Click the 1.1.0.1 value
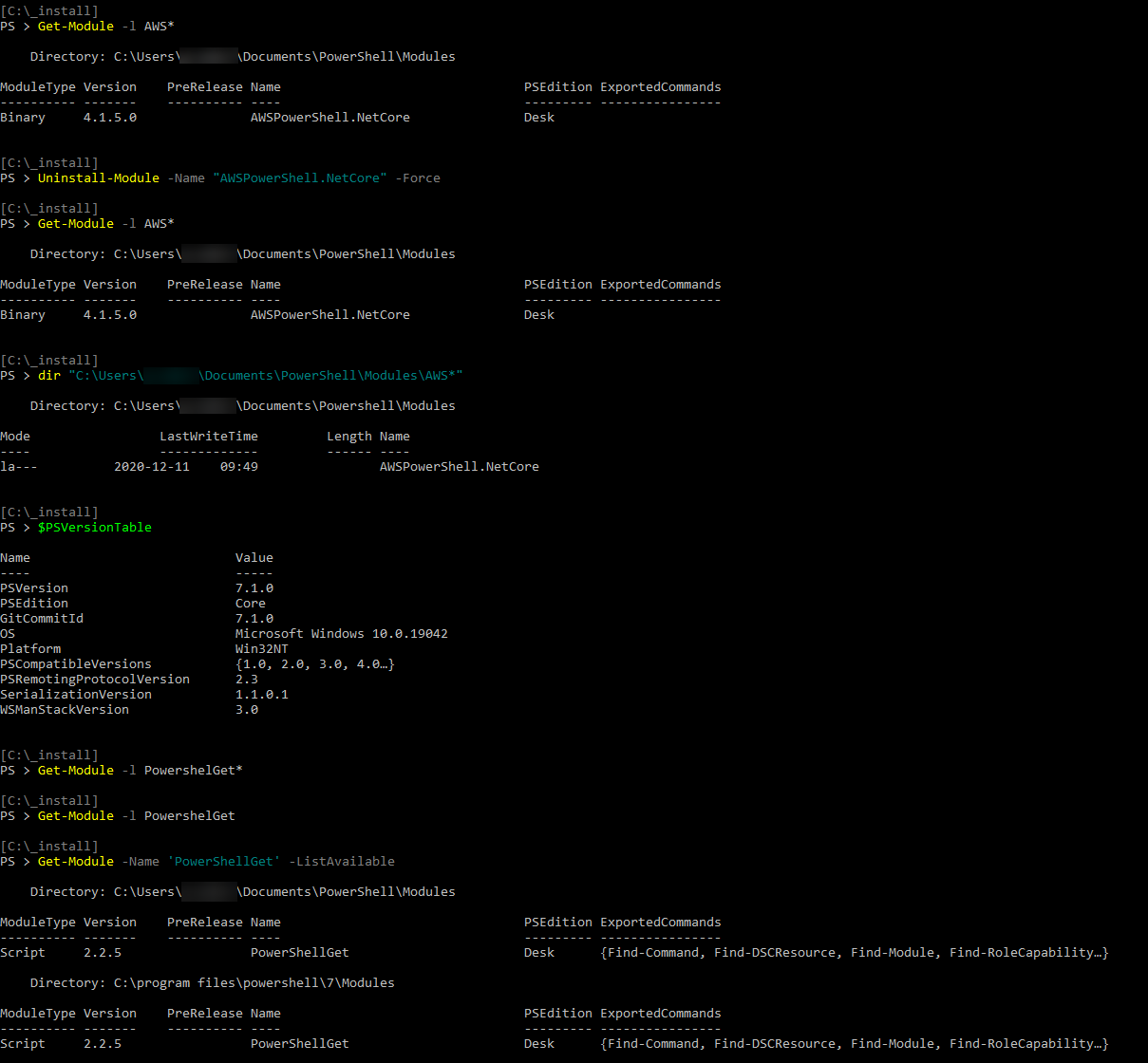Image resolution: width=1148 pixels, height=1063 pixels. tap(262, 694)
